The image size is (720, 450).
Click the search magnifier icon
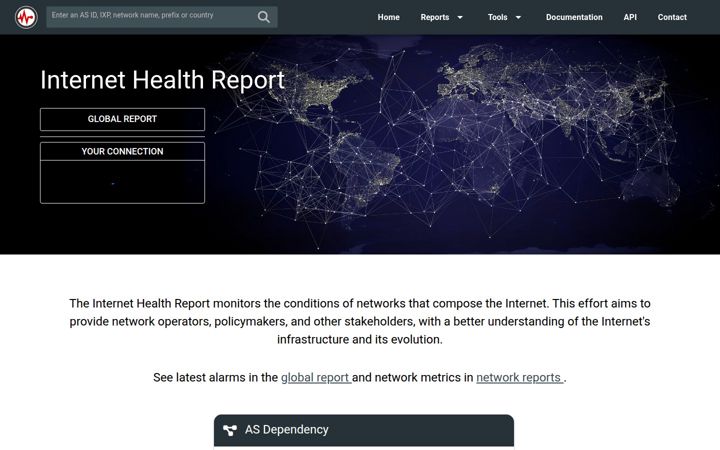pos(264,17)
